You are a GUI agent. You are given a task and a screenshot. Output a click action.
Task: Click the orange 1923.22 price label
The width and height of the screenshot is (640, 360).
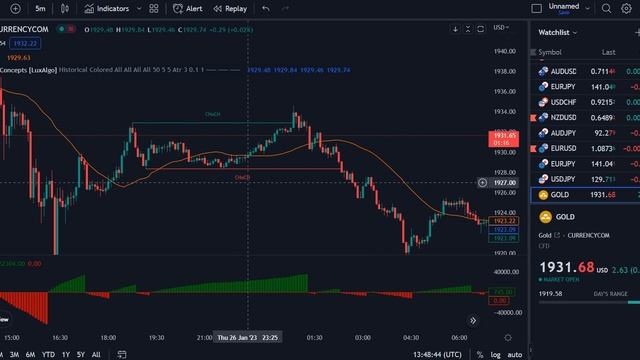[504, 221]
